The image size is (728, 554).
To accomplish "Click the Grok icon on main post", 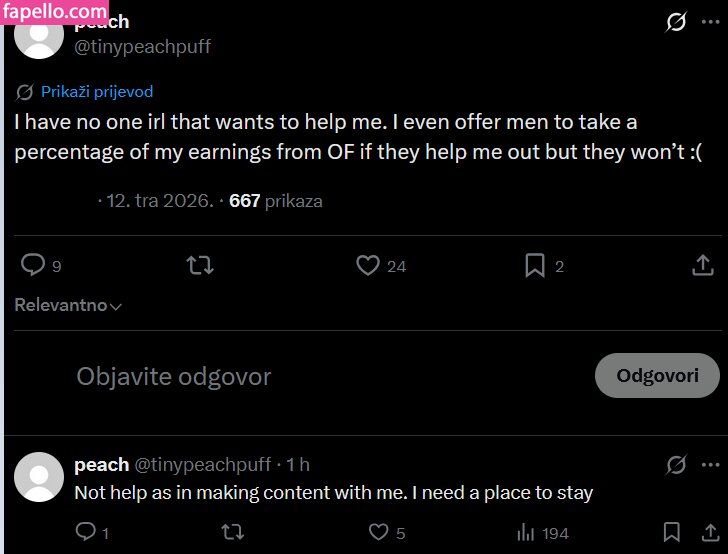I will (x=676, y=22).
